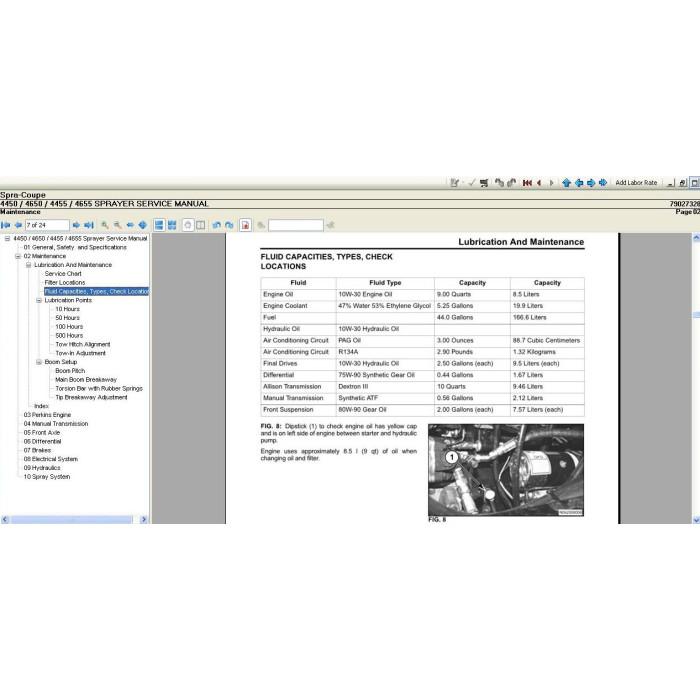The image size is (700, 700).
Task: Click Add Labor Rate button
Action: click(636, 183)
